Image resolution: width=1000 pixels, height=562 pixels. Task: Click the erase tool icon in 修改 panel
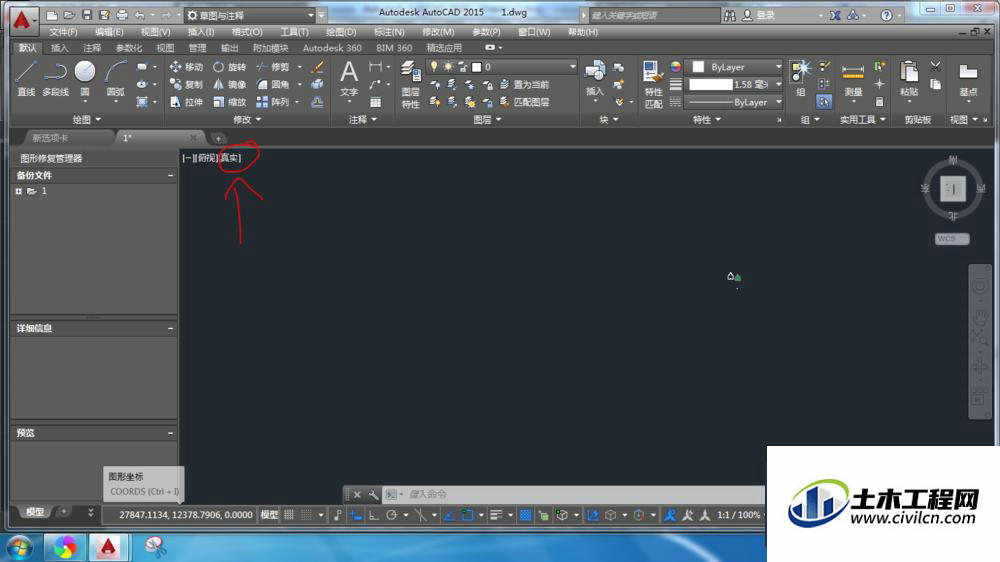(x=317, y=67)
